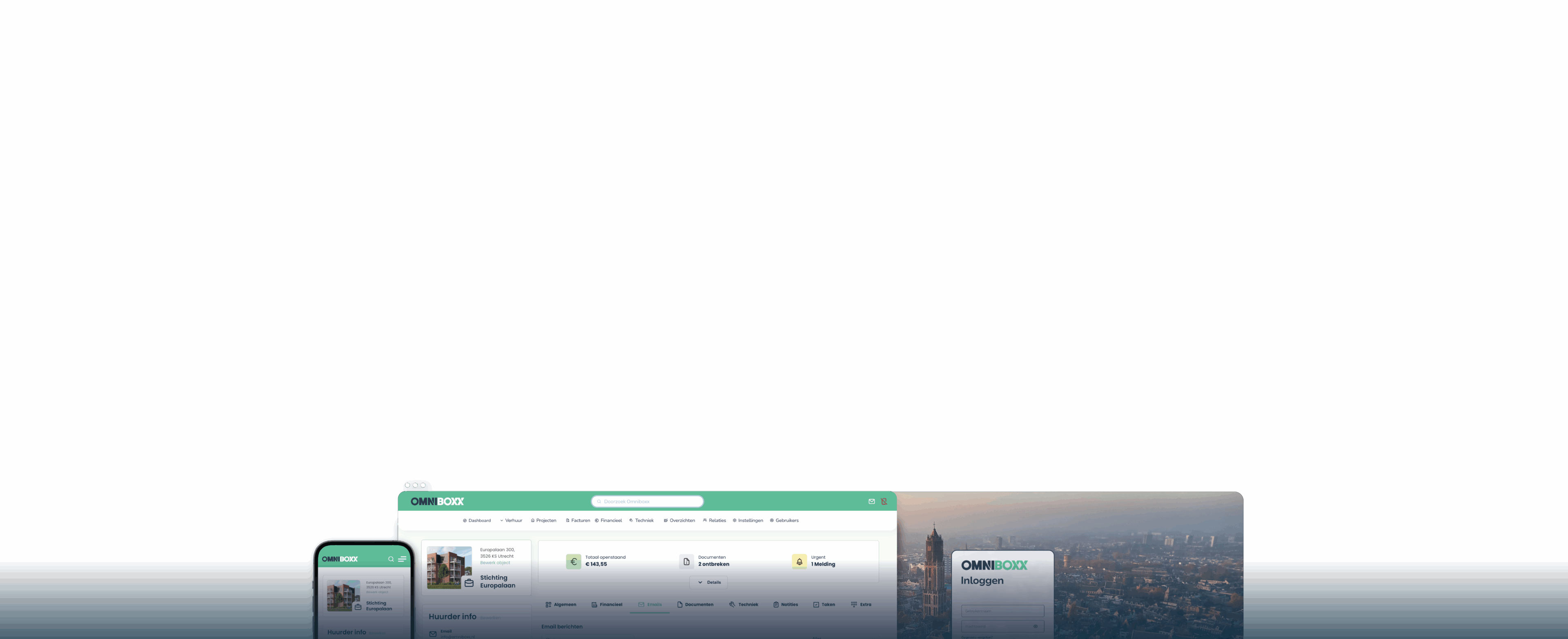The width and height of the screenshot is (1568, 639).
Task: Click OMNIBOXX logo on login card
Action: [994, 565]
